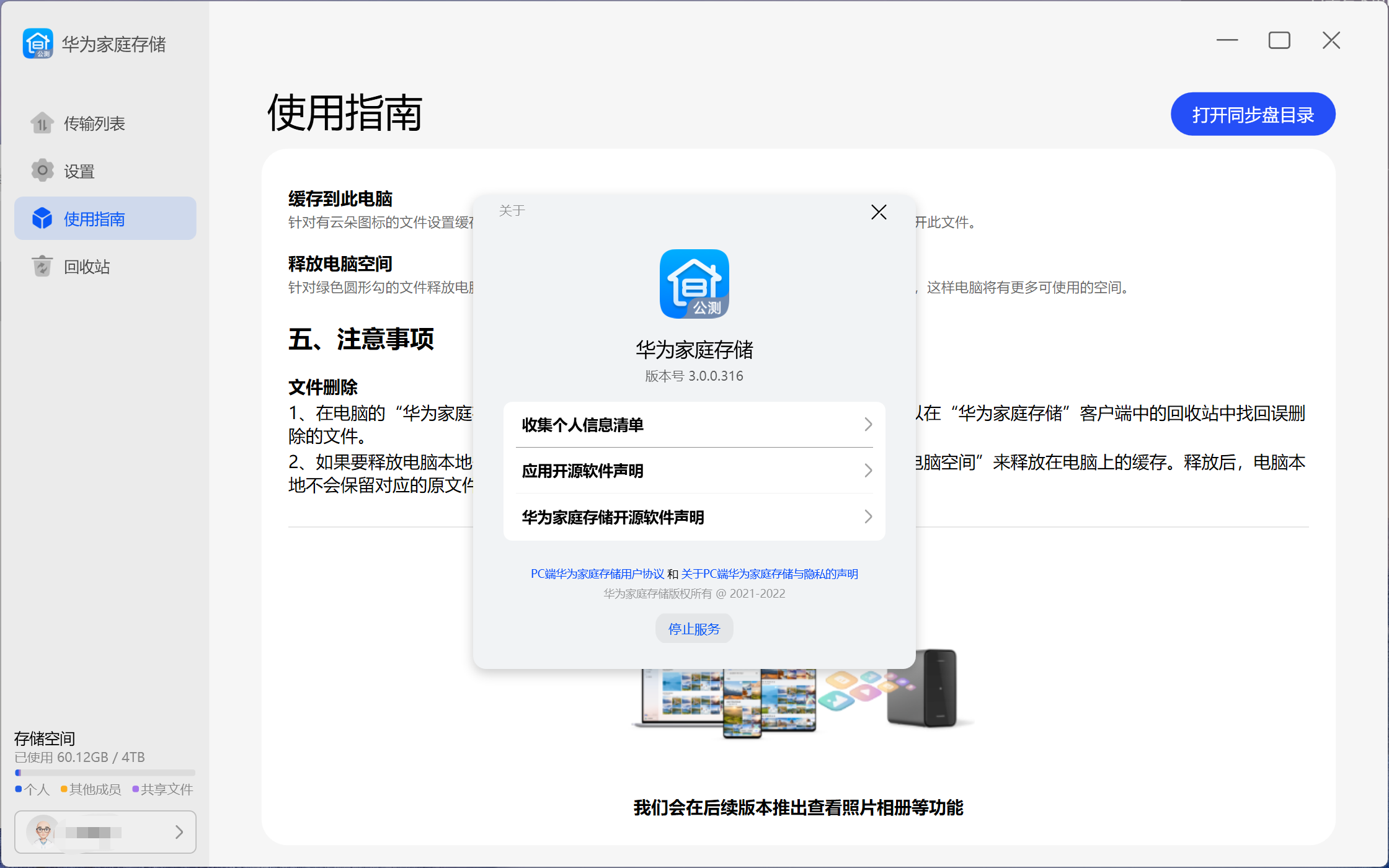
Task: Click 文件删除 subheading
Action: pyautogui.click(x=323, y=387)
